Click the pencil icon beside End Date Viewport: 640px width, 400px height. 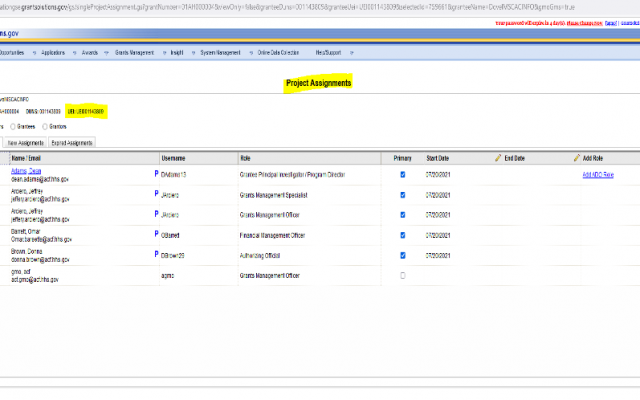point(498,158)
